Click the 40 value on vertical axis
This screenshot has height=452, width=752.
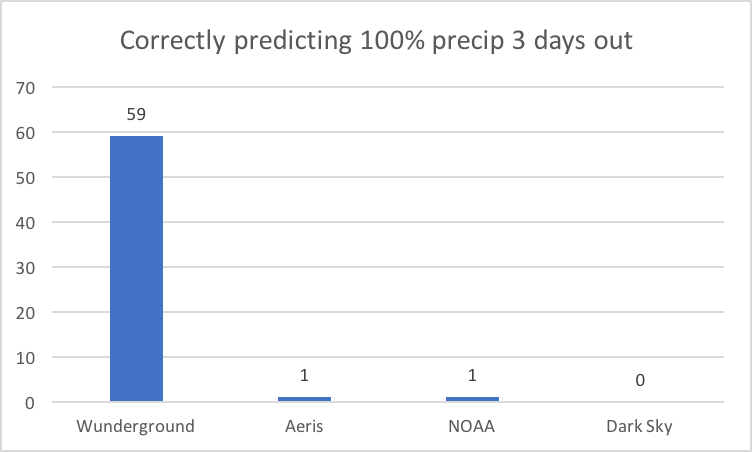(x=25, y=223)
